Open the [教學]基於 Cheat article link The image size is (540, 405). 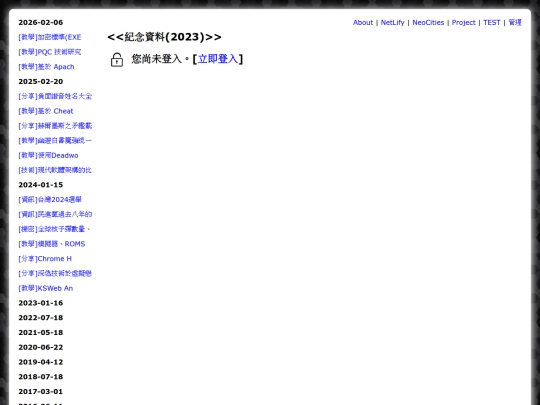coord(46,111)
